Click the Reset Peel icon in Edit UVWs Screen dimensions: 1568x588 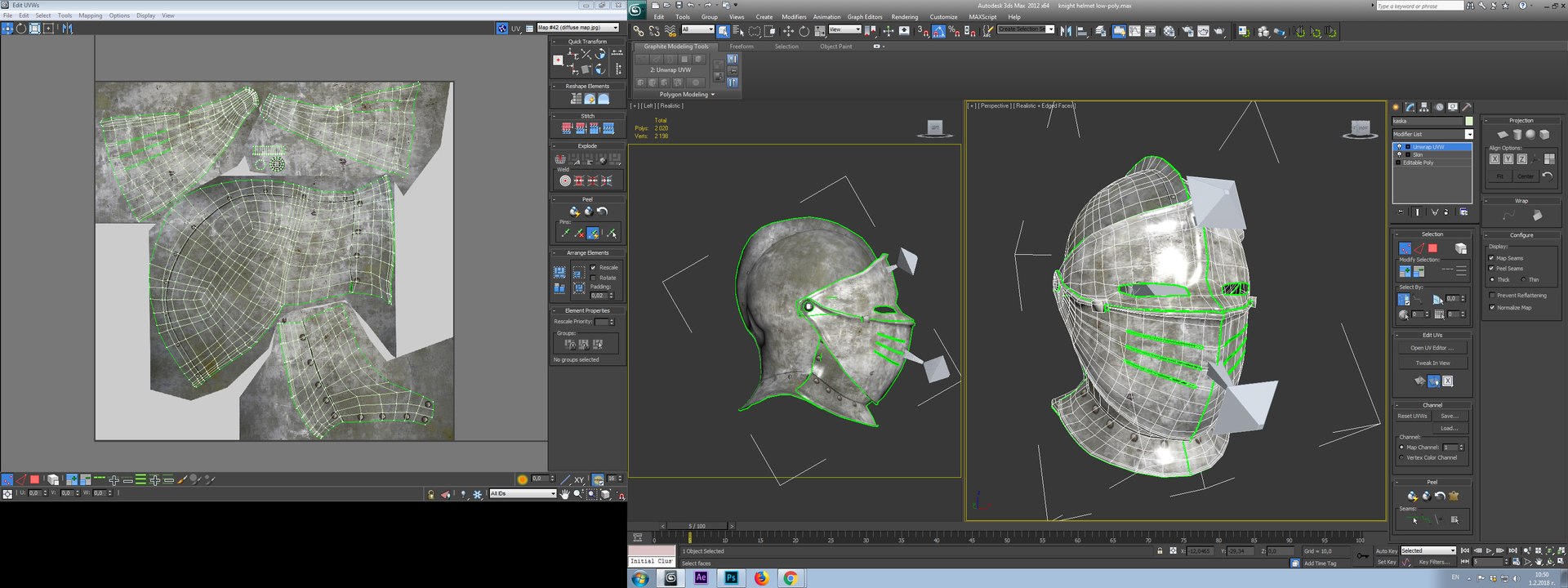(x=603, y=212)
